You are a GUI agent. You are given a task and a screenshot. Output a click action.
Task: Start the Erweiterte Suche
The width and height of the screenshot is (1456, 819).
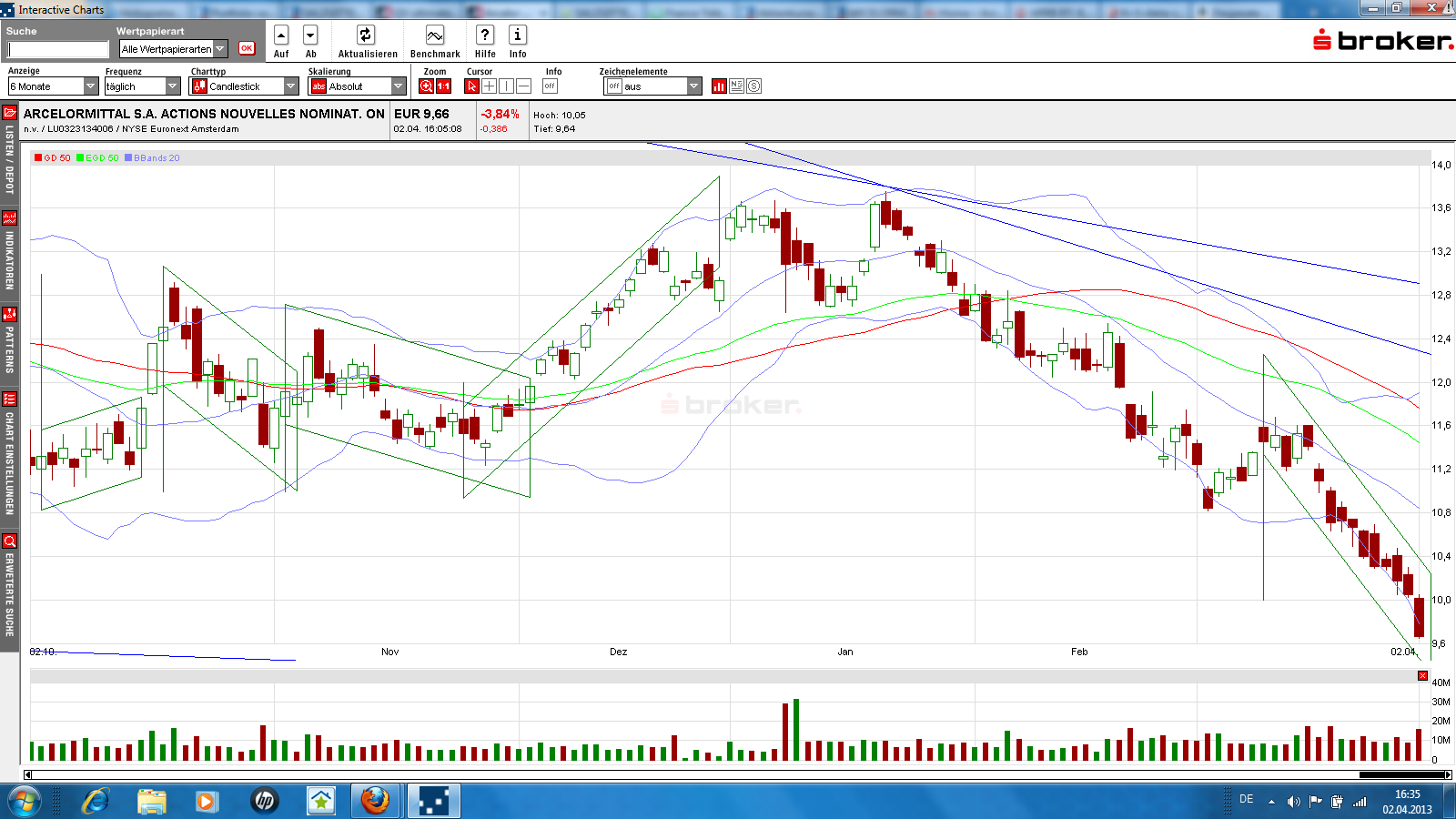tap(9, 541)
